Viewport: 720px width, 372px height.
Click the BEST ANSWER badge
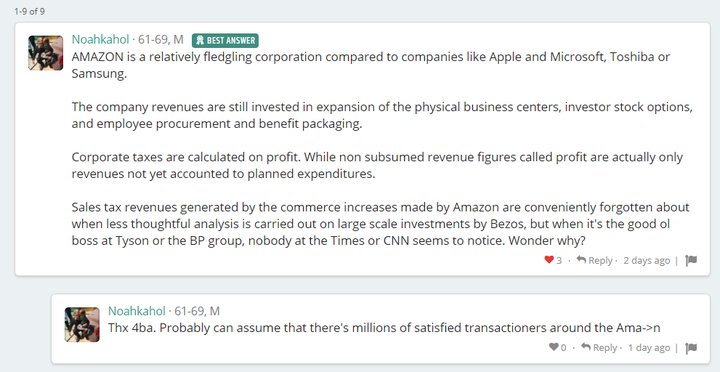pyautogui.click(x=225, y=40)
